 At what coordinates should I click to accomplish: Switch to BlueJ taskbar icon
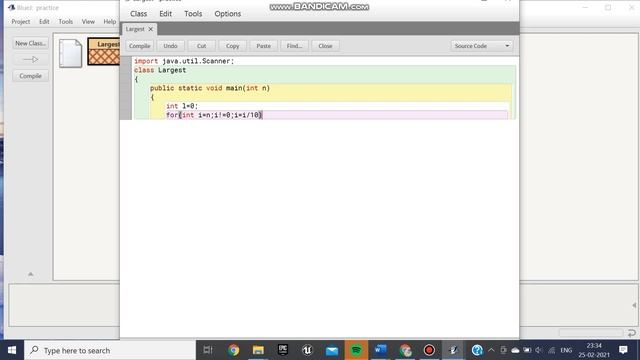[x=453, y=350]
